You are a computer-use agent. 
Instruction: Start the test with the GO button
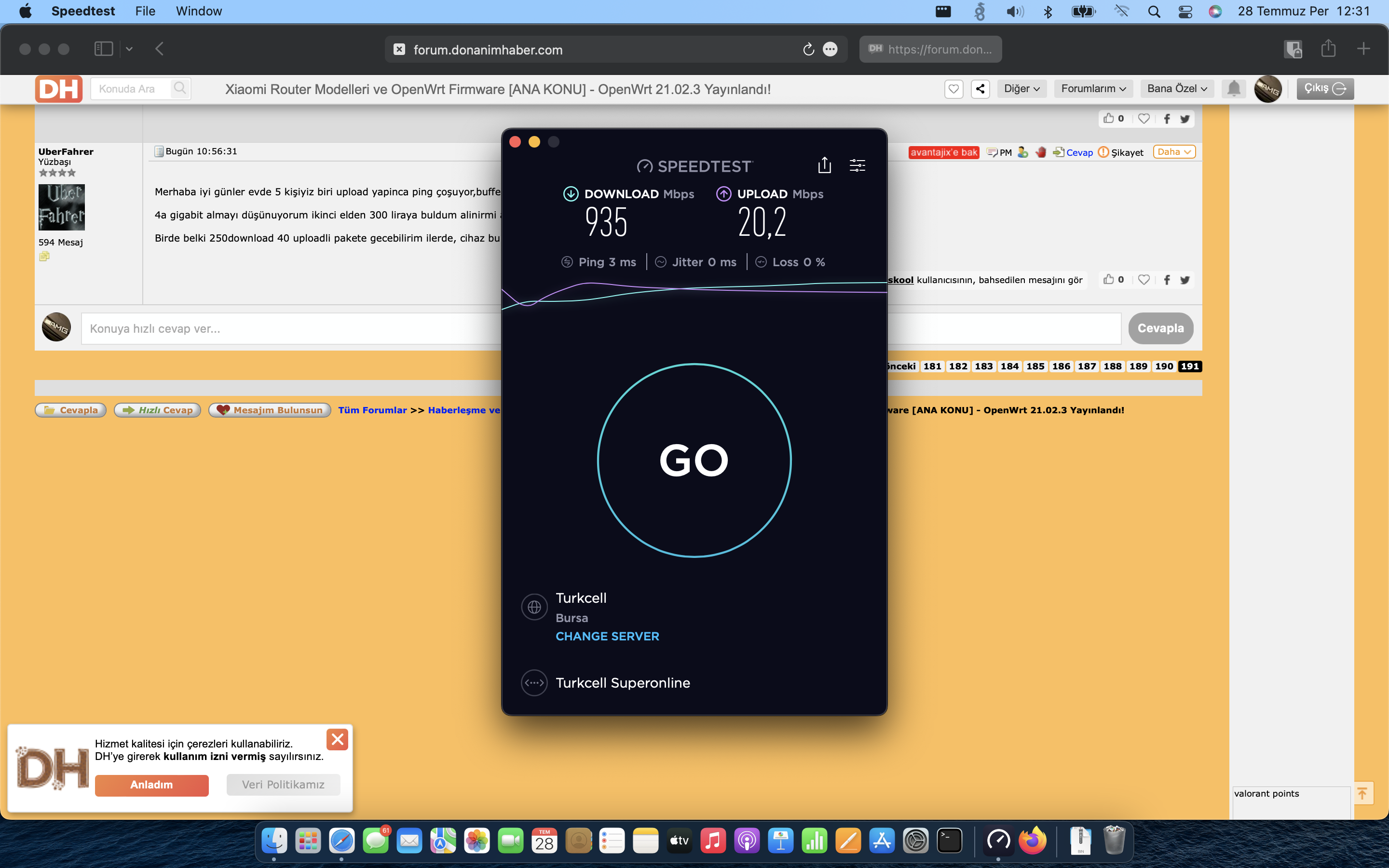coord(694,460)
